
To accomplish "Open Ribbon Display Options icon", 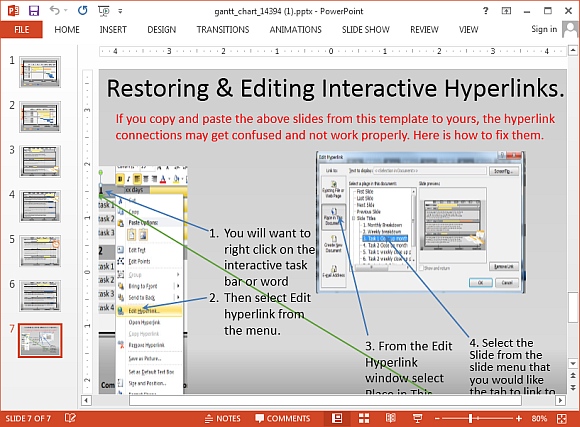I will click(506, 11).
